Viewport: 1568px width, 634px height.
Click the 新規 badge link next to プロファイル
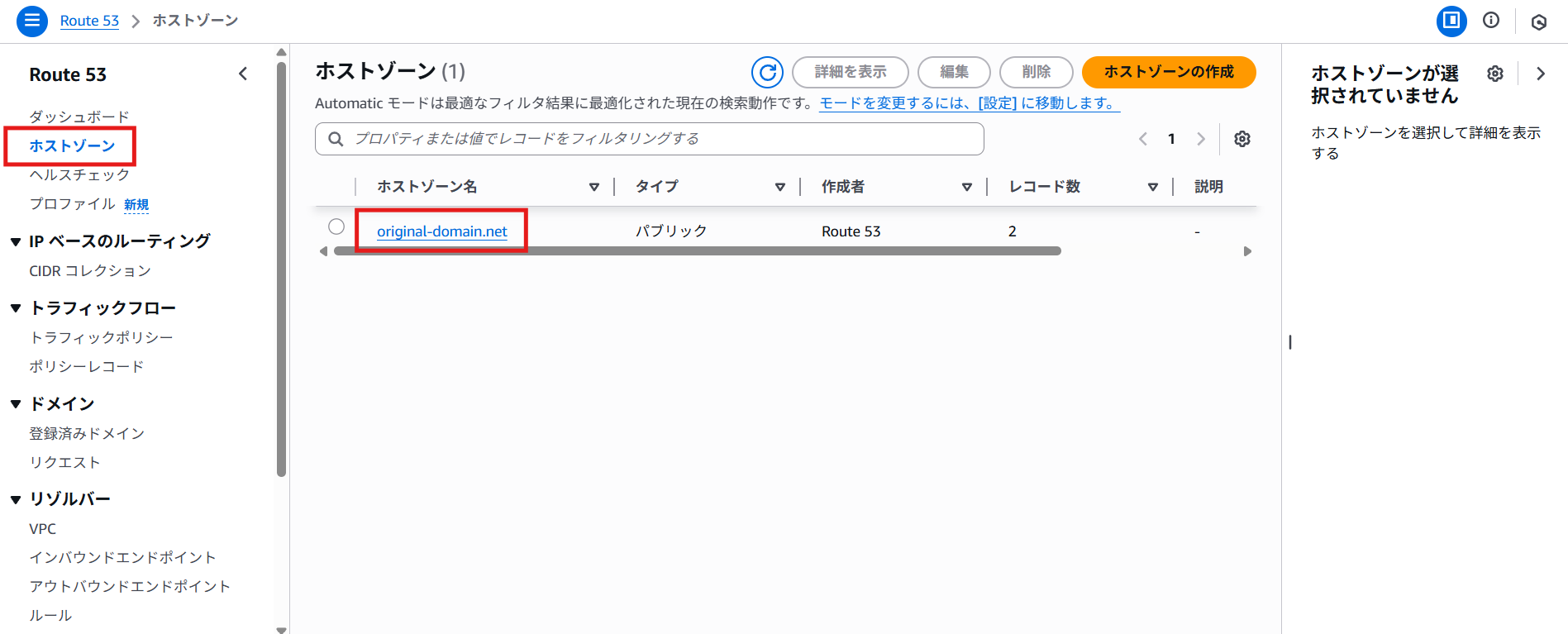click(136, 204)
